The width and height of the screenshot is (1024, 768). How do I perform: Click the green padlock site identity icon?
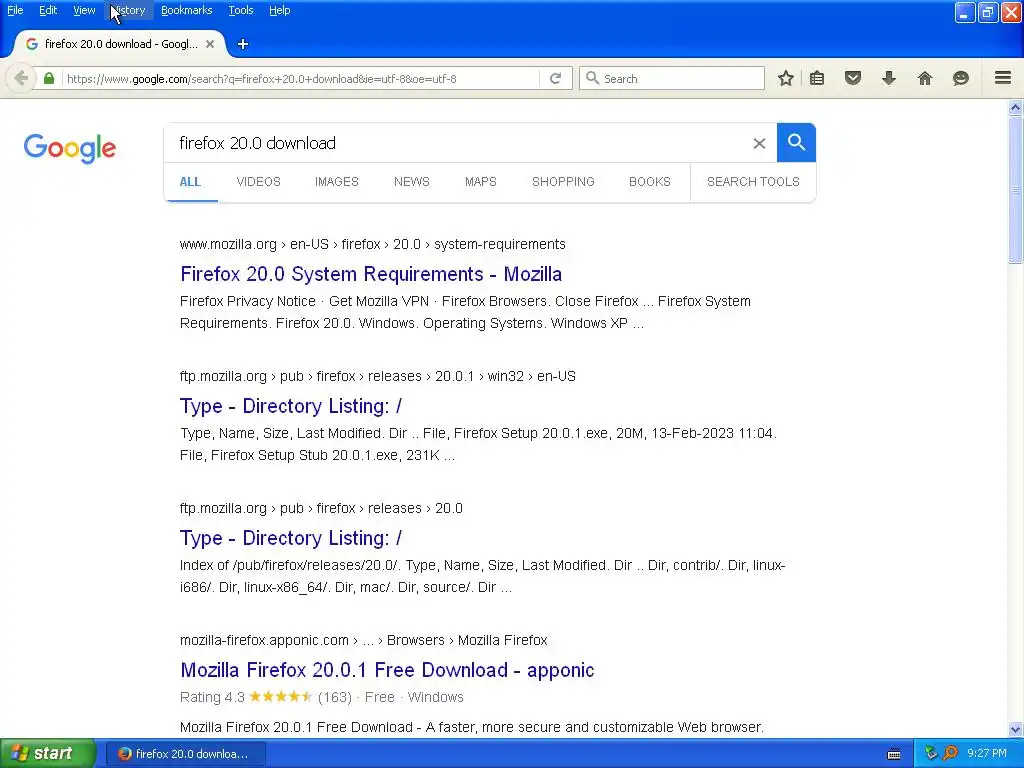(x=49, y=78)
